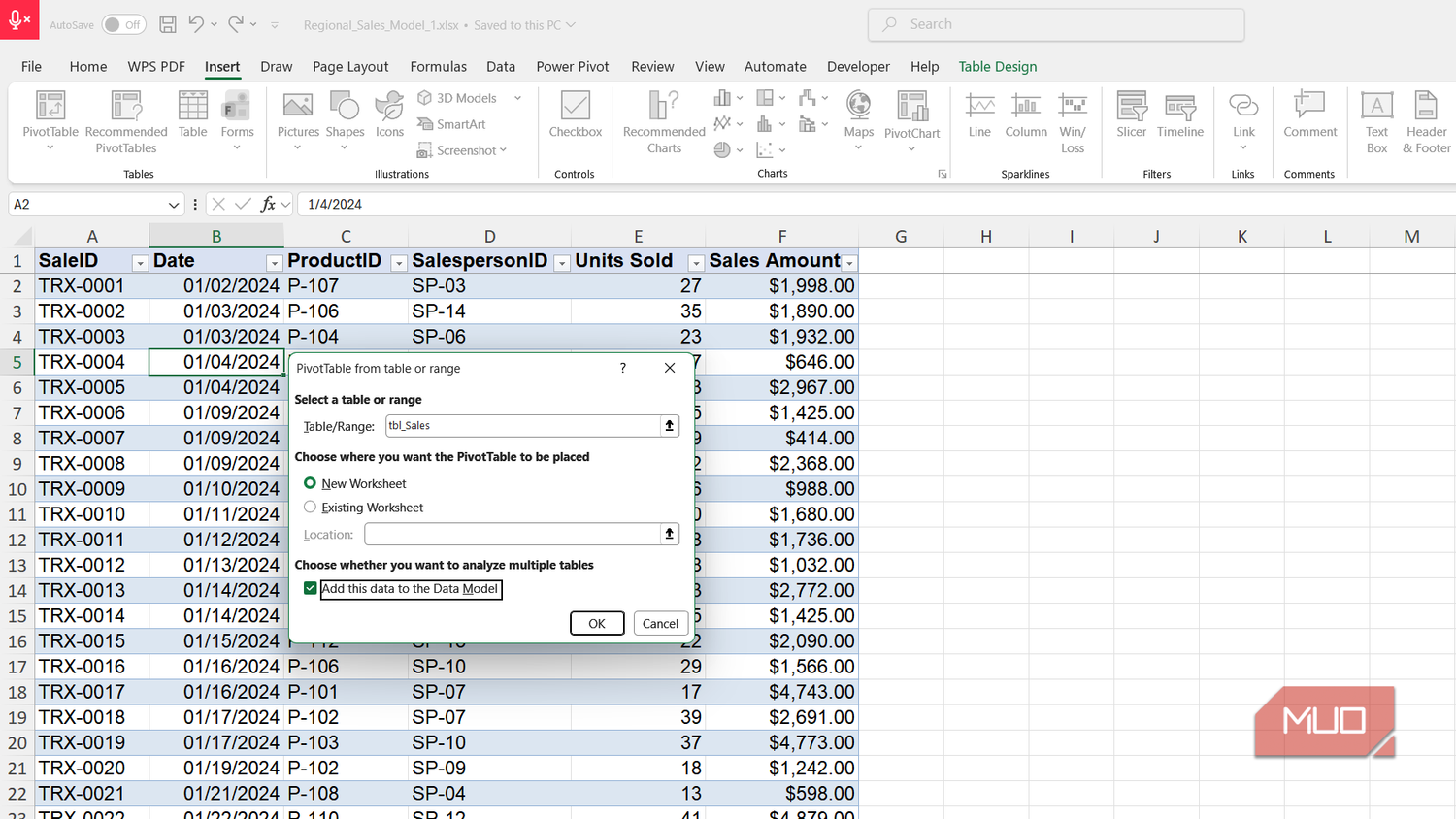Viewport: 1456px width, 819px height.
Task: Open the Shapes gallery
Action: (x=345, y=120)
